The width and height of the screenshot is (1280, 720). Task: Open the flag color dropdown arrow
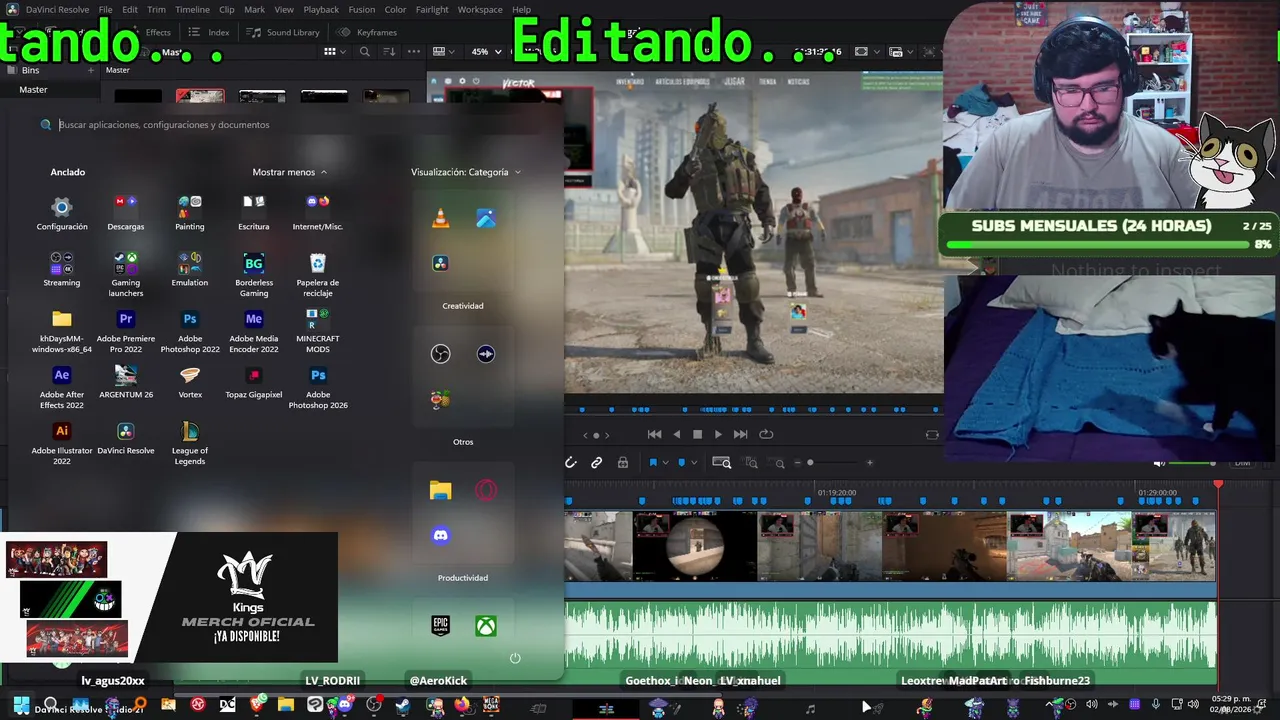click(x=666, y=463)
